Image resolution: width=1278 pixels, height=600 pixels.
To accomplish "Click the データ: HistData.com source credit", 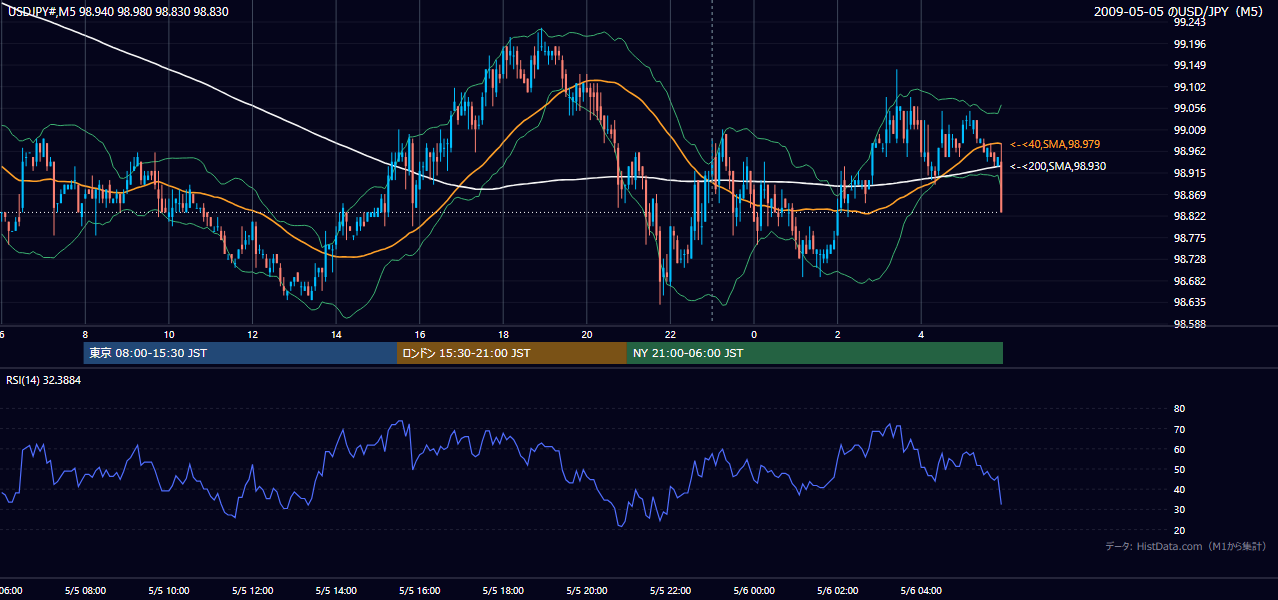I will click(x=1186, y=546).
